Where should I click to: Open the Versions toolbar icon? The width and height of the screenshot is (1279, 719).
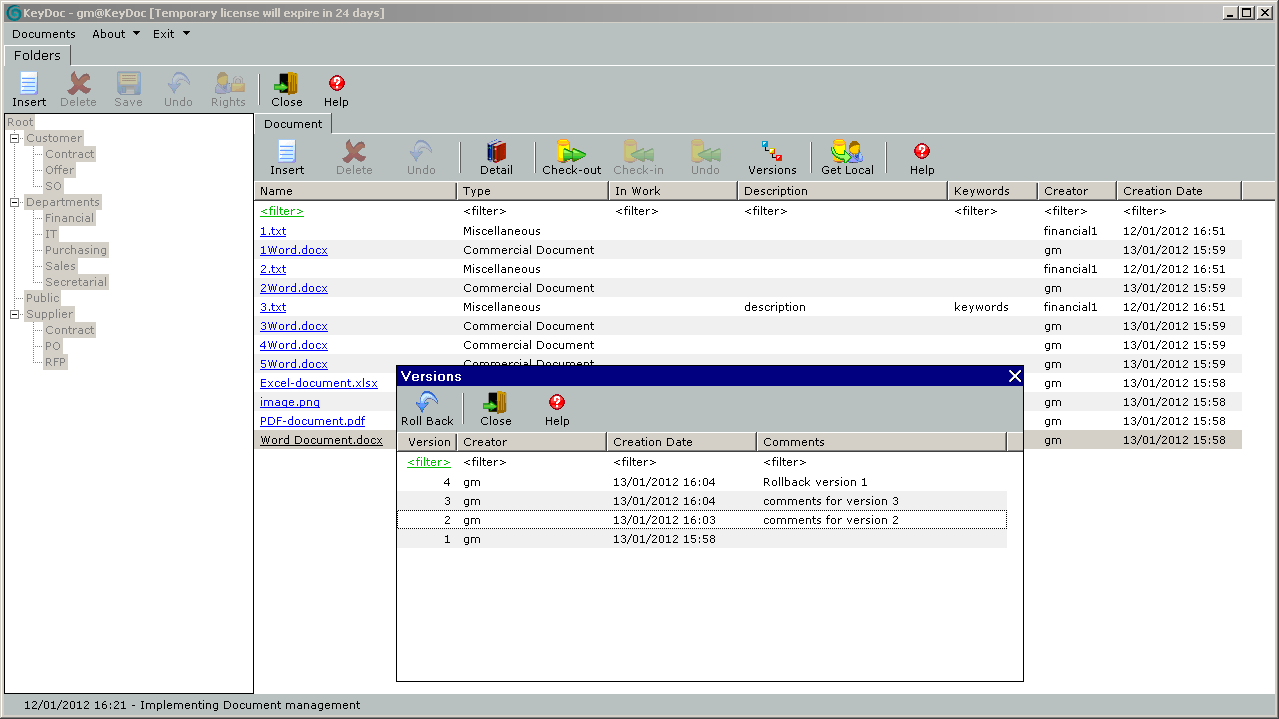pyautogui.click(x=771, y=152)
